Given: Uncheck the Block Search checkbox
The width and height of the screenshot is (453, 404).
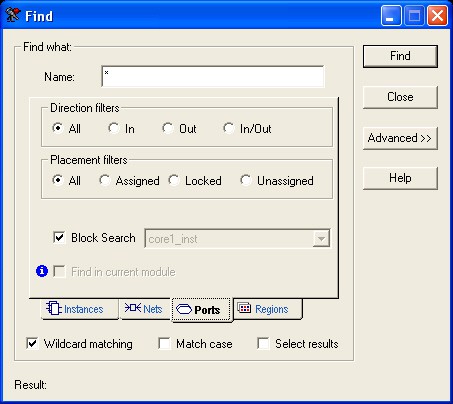Looking at the screenshot, I should pos(59,237).
